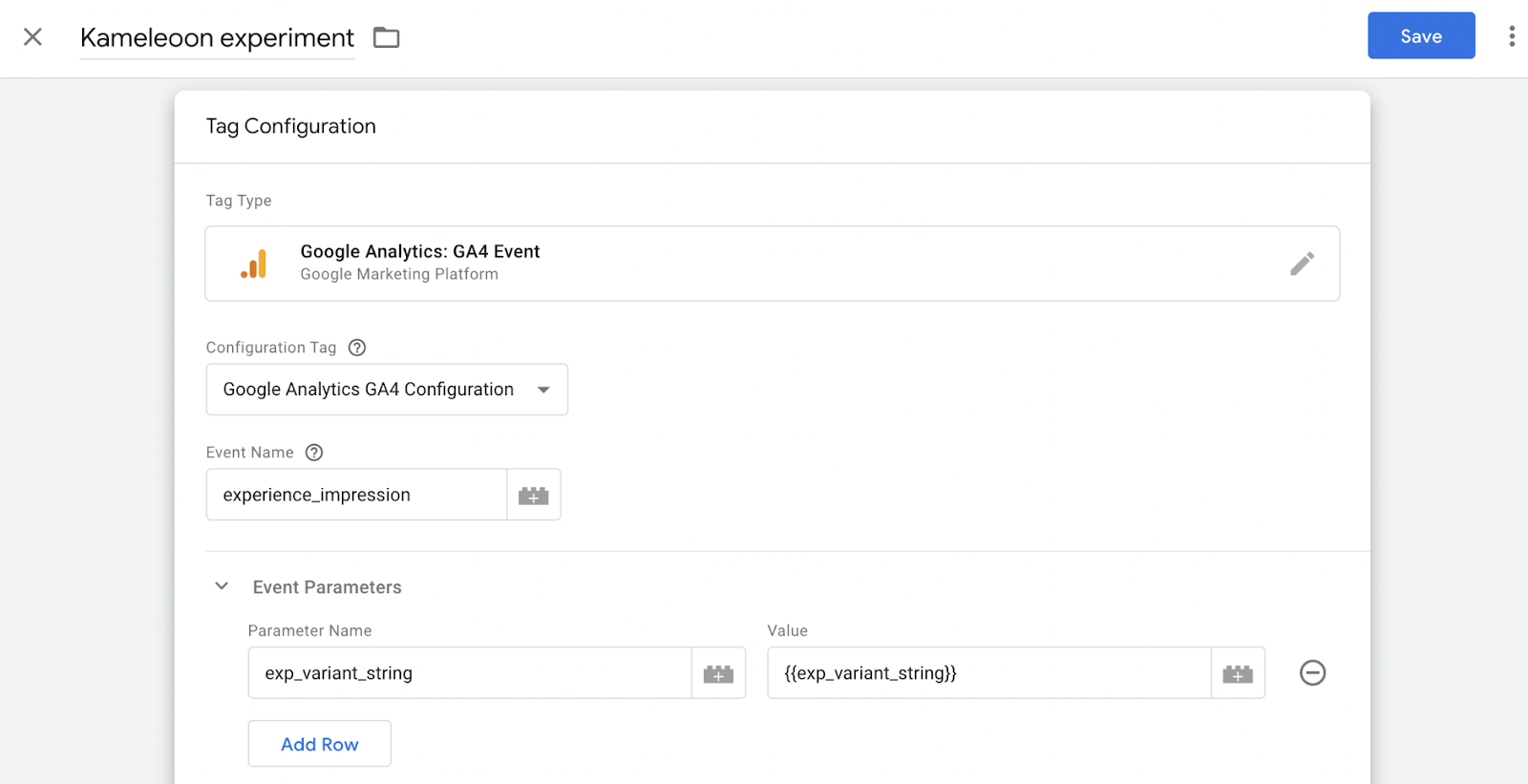The height and width of the screenshot is (784, 1528).
Task: Insert variable for Parameter Name field
Action: [x=718, y=674]
